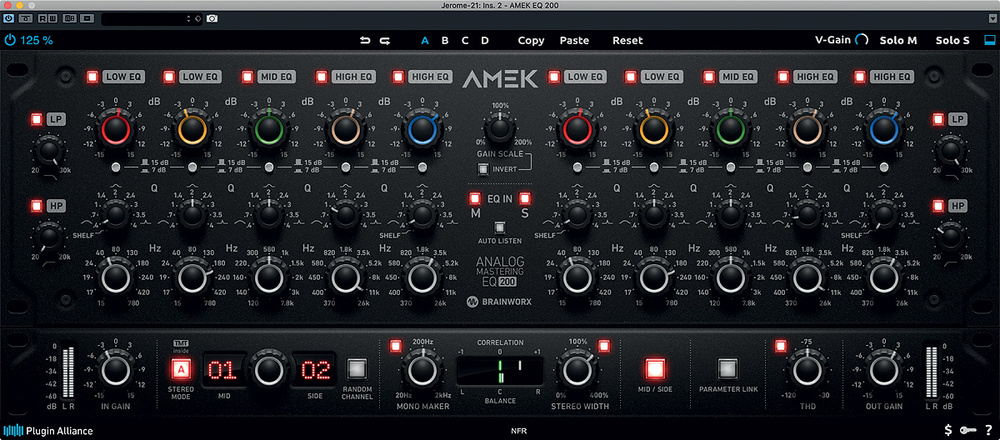Screen dimensions: 1000x440
Task: Select settings bank C
Action: point(465,40)
